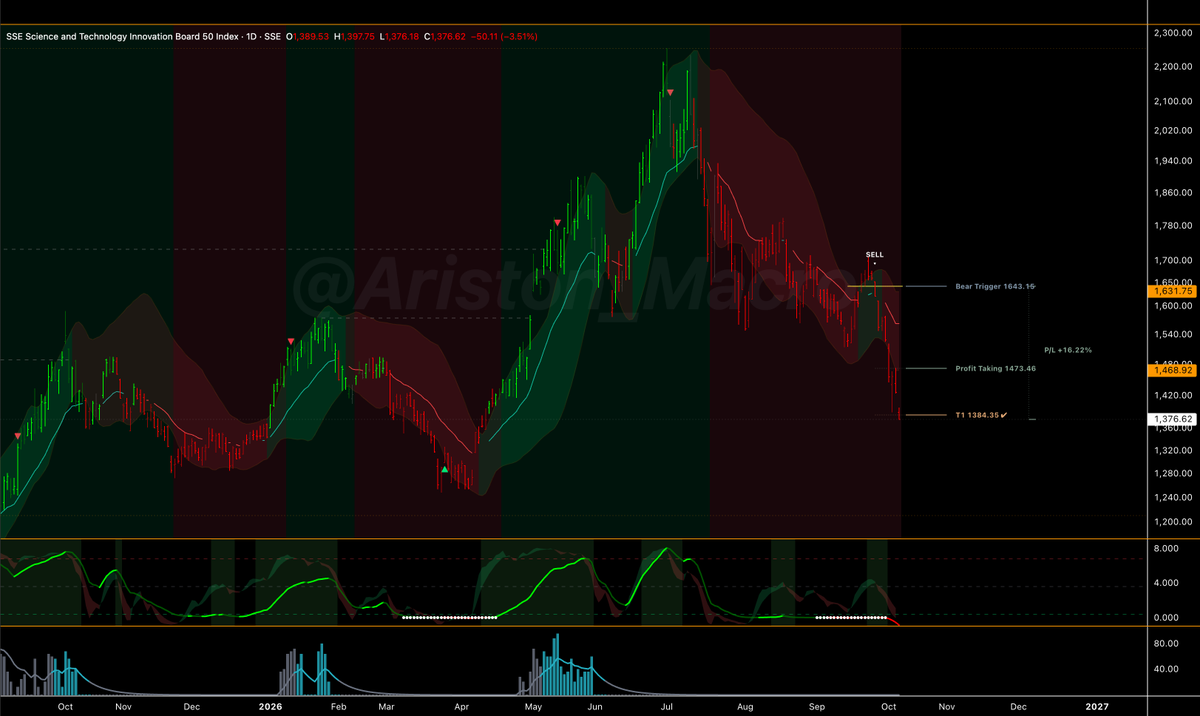The image size is (1200, 716).
Task: Click the 1,940.00 price axis label
Action: point(1172,160)
